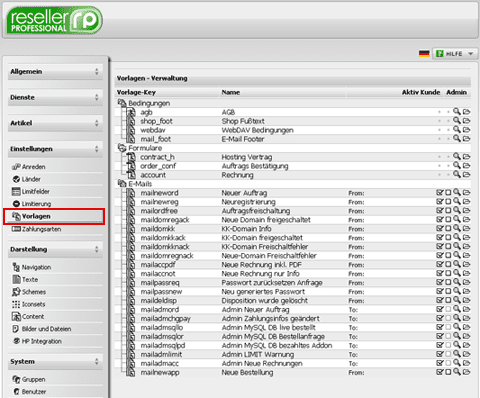Preview the order_conf template with magnifier
Screen dimensions: 480x398
click(457, 166)
